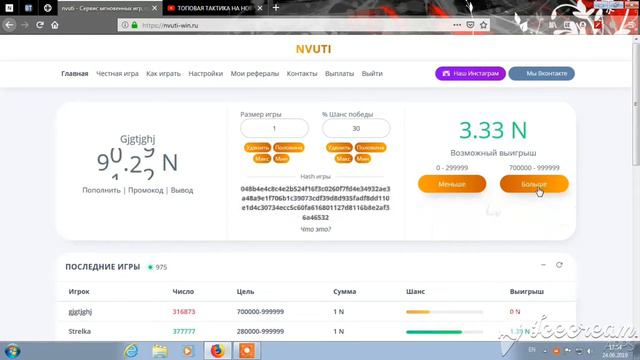640x360 pixels.
Task: Click Мин under Шанс победы
Action: [x=363, y=158]
